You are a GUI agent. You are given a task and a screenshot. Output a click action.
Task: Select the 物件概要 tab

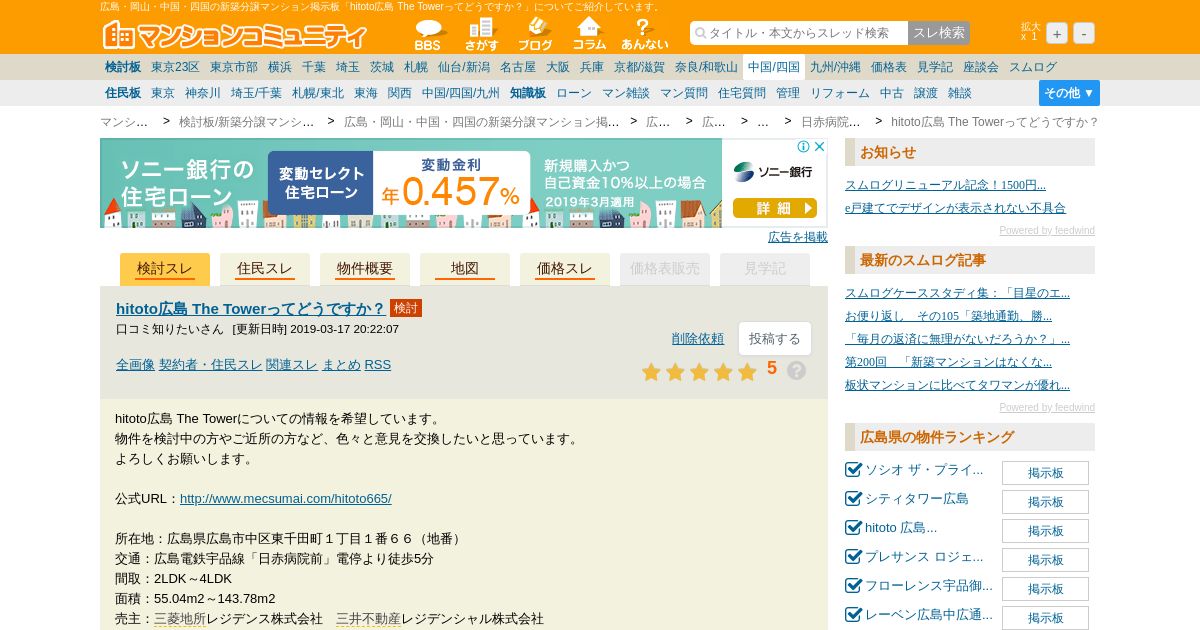[365, 269]
